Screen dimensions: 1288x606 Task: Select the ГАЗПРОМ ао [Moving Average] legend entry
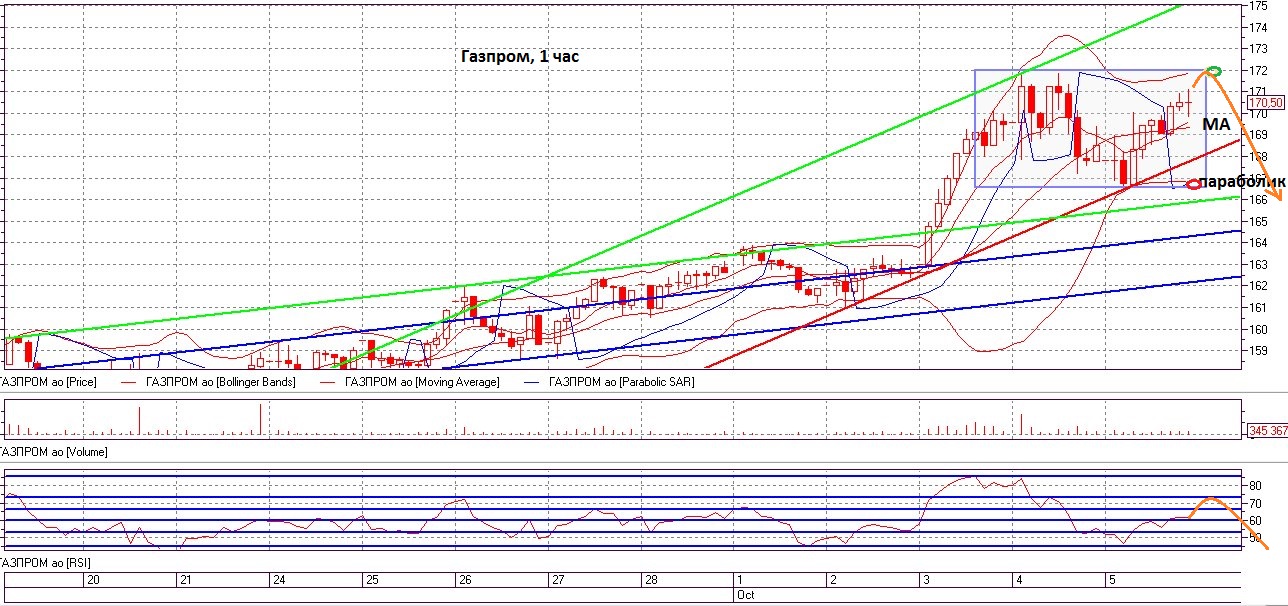coord(422,382)
